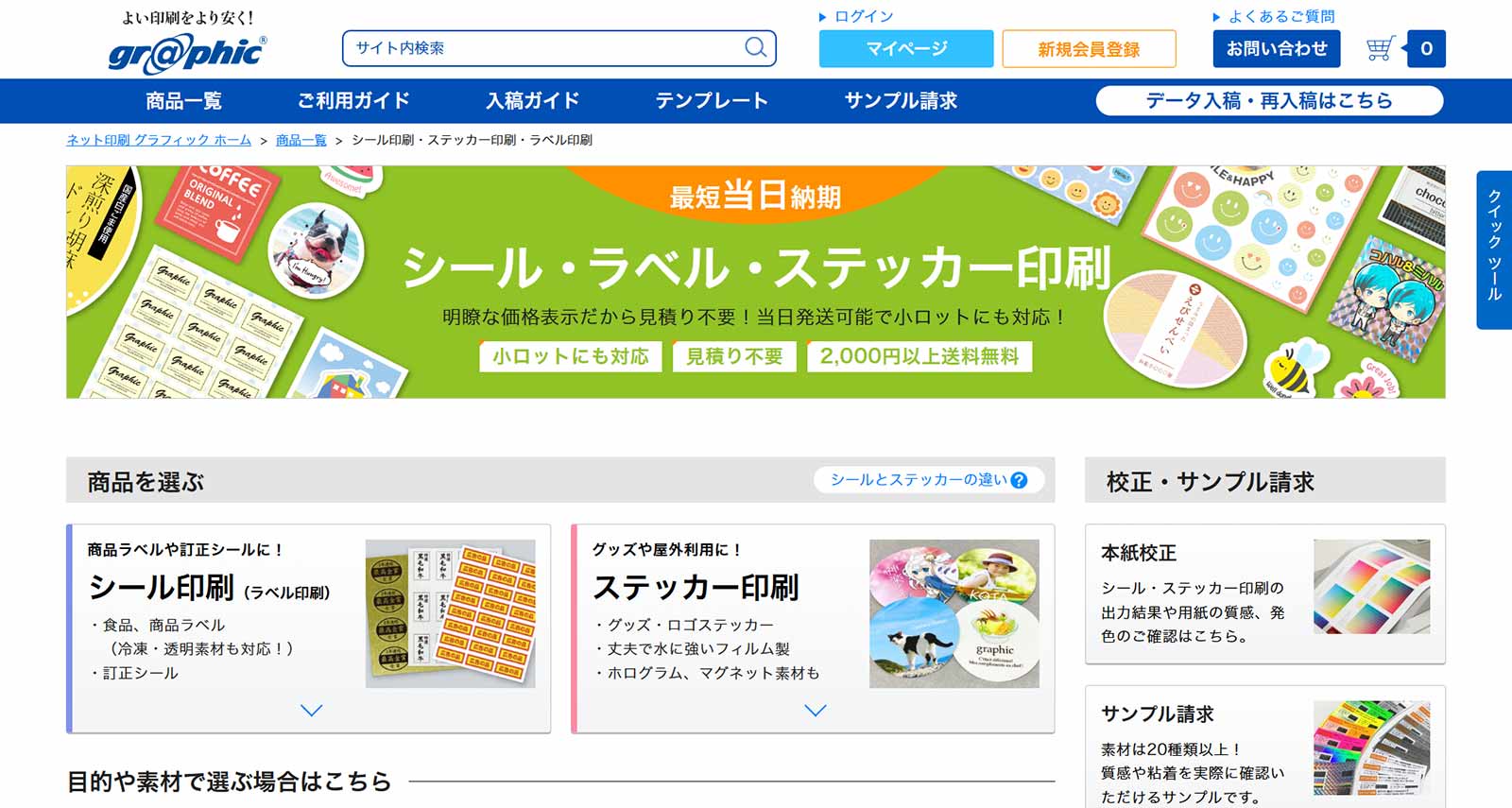
Task: Click the question mark help icon
Action: coord(1019,480)
